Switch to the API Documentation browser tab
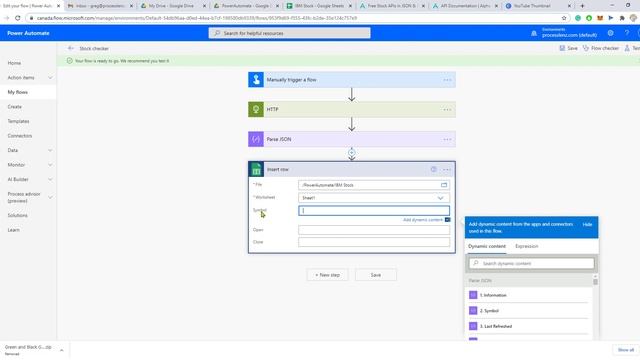This screenshot has width=640, height=360. click(x=465, y=6)
